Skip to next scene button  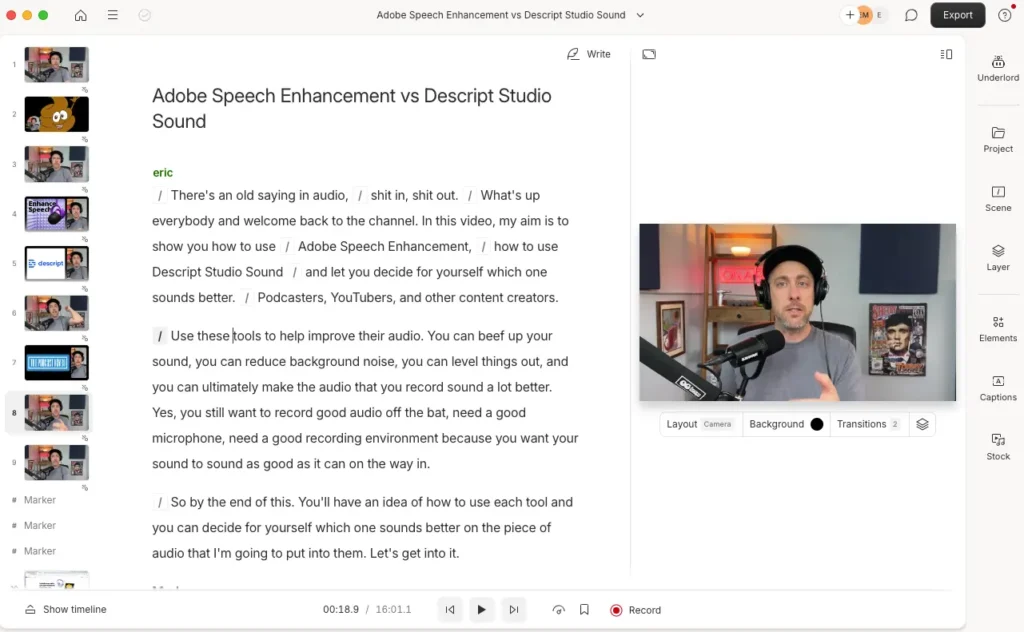point(514,610)
